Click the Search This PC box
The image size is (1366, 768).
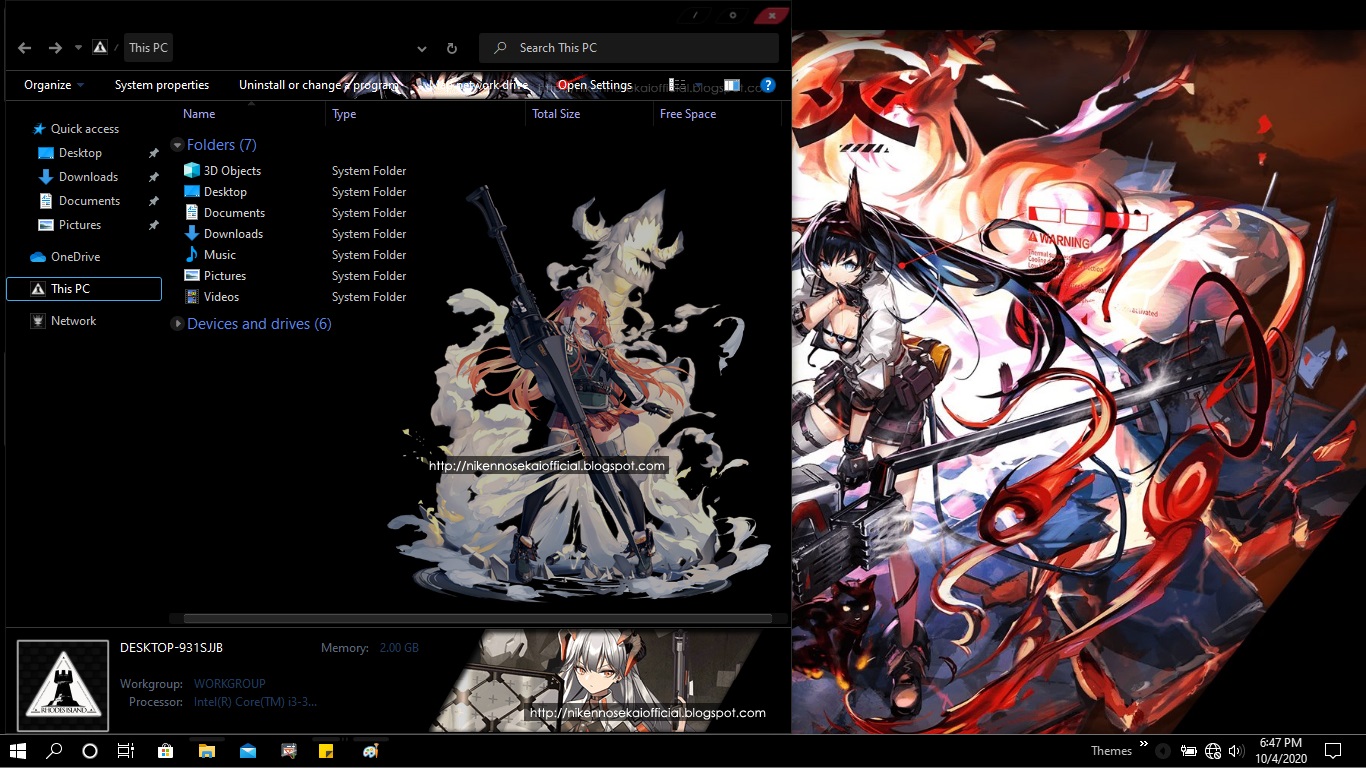[x=629, y=48]
